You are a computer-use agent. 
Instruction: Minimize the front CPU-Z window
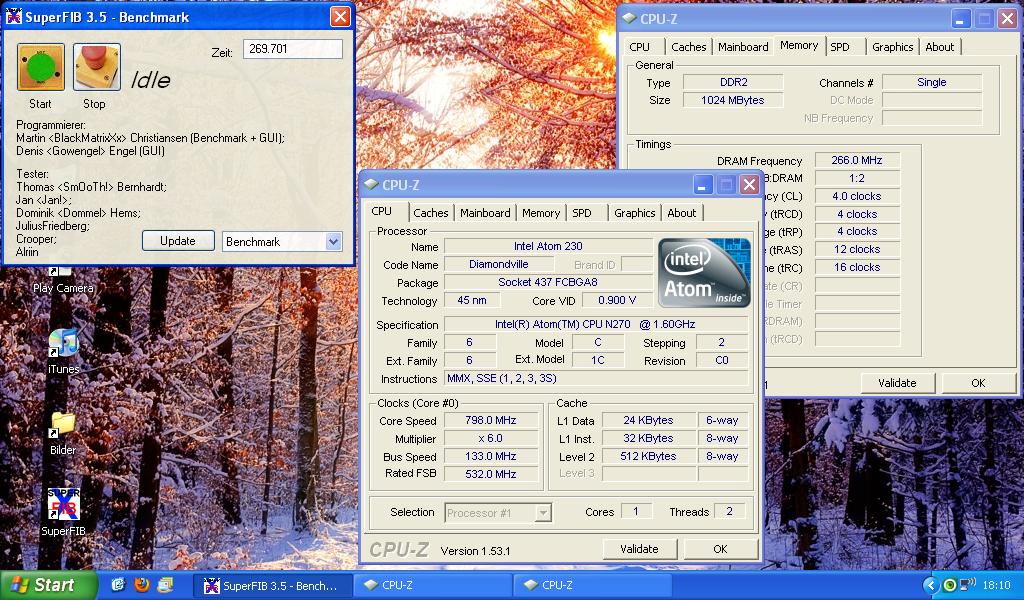pos(702,185)
